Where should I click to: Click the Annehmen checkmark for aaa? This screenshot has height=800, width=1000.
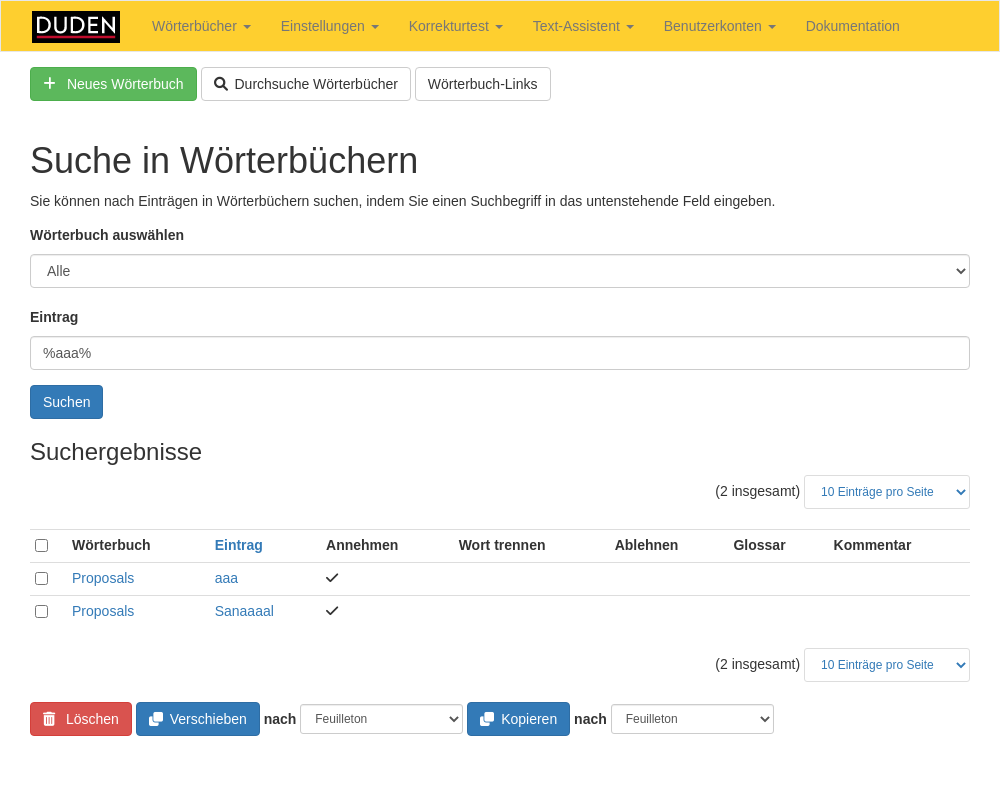332,578
